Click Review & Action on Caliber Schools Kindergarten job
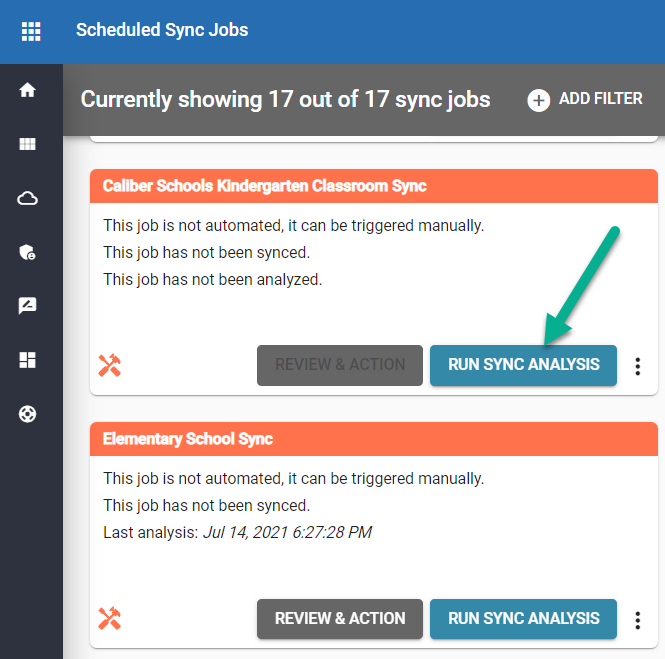This screenshot has width=665, height=659. point(340,365)
